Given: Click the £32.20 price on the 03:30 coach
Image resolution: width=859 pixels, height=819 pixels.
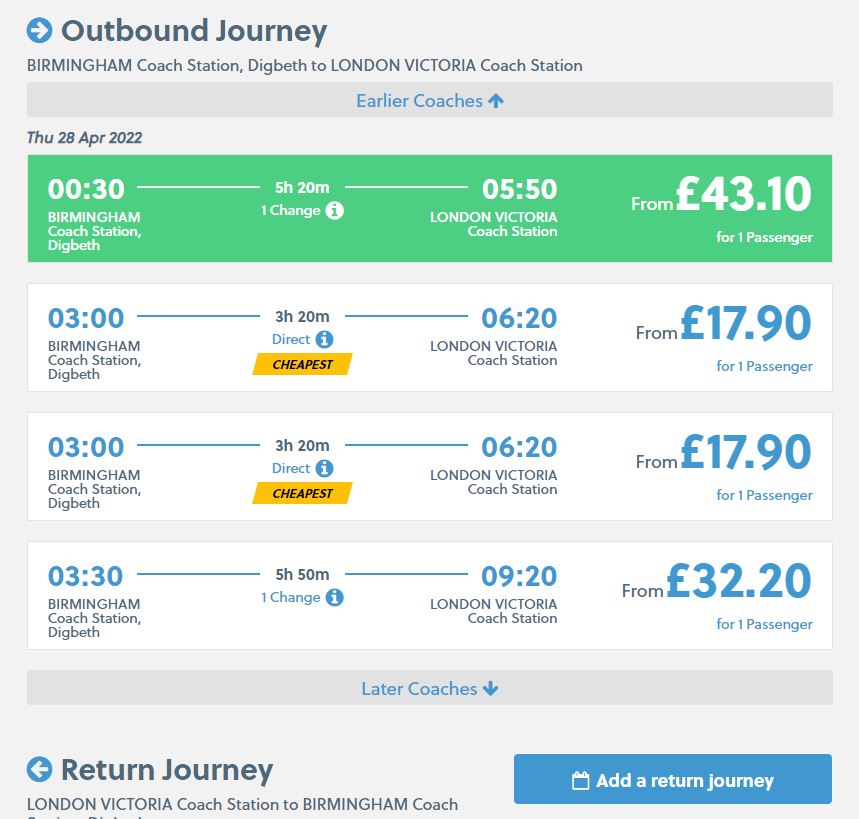Looking at the screenshot, I should click(x=742, y=581).
